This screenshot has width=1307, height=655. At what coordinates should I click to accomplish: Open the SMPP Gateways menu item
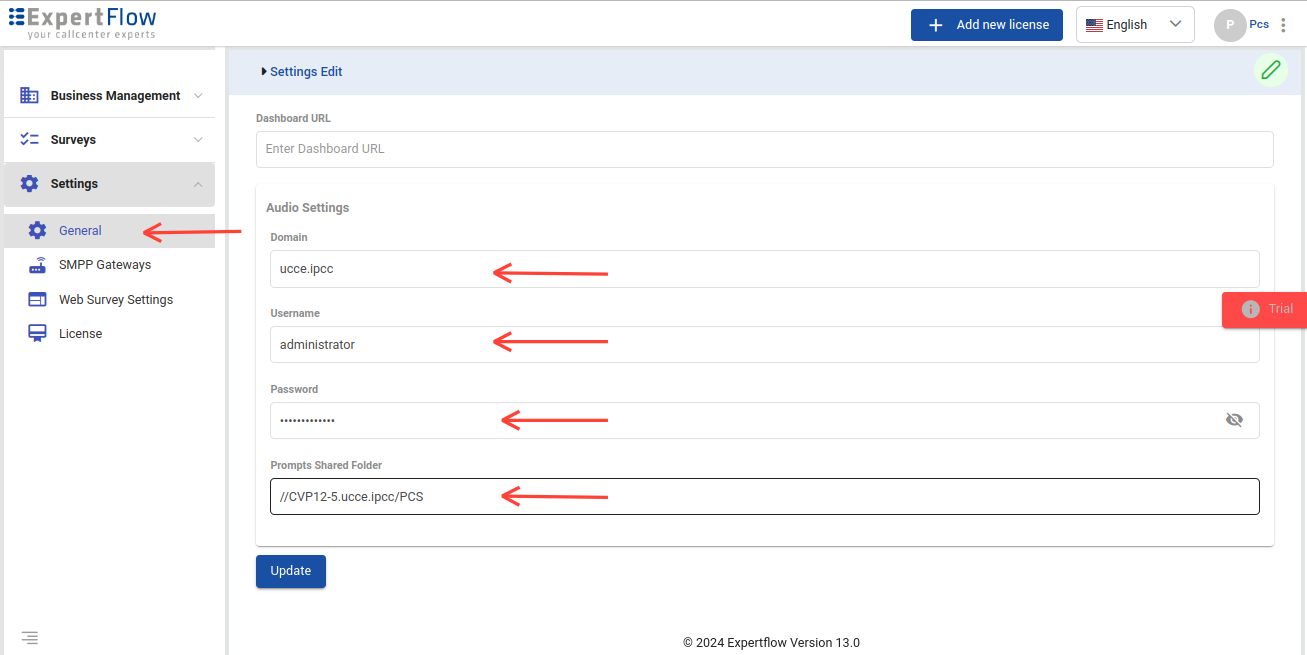pos(105,265)
